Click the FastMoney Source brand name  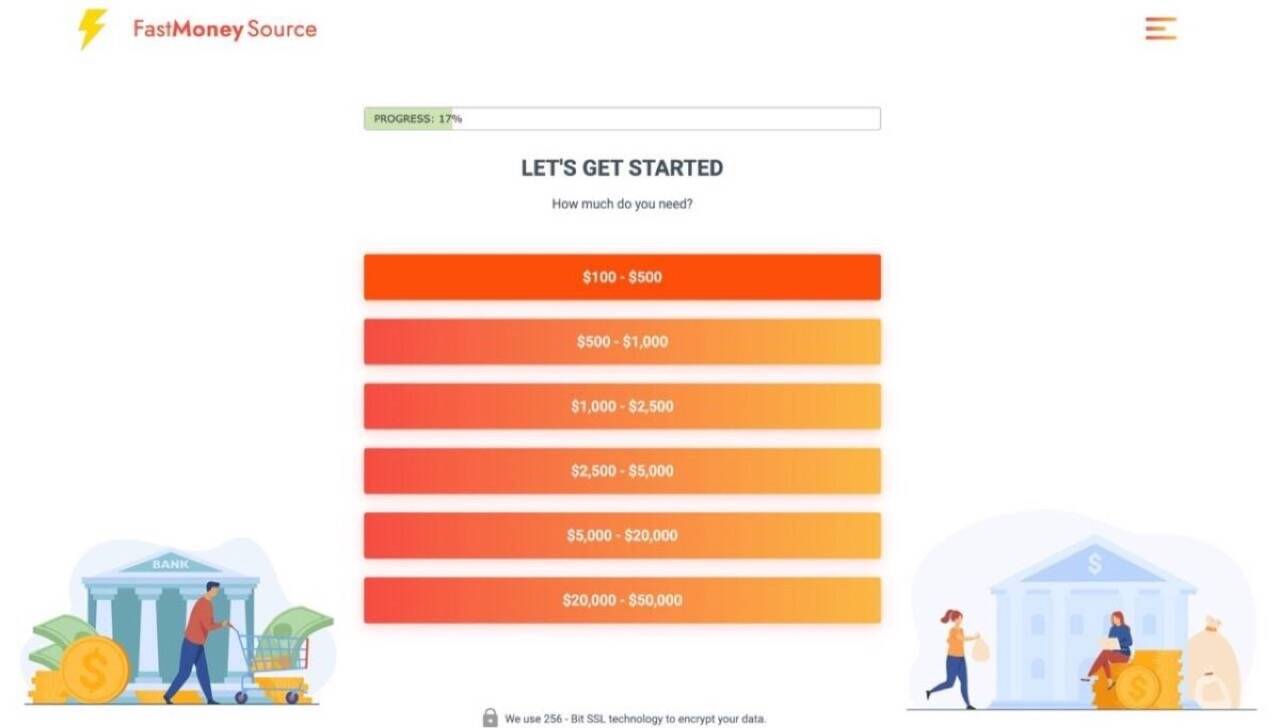click(224, 29)
